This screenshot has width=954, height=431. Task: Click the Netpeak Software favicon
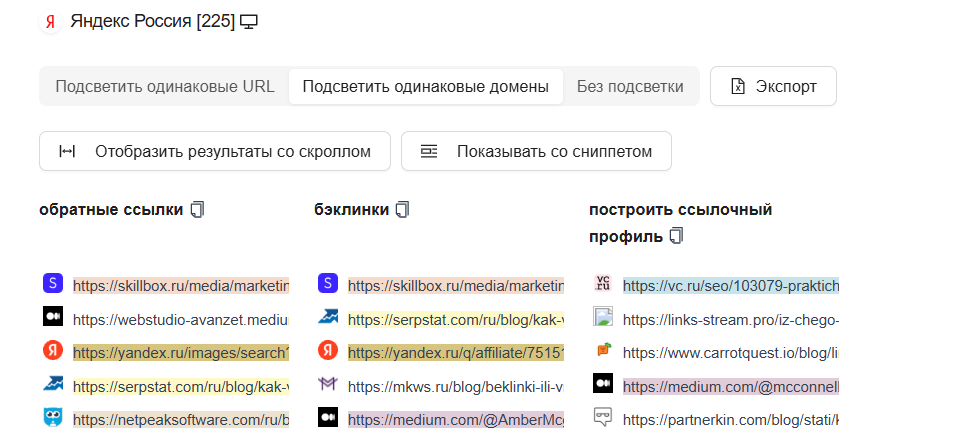[x=53, y=418]
